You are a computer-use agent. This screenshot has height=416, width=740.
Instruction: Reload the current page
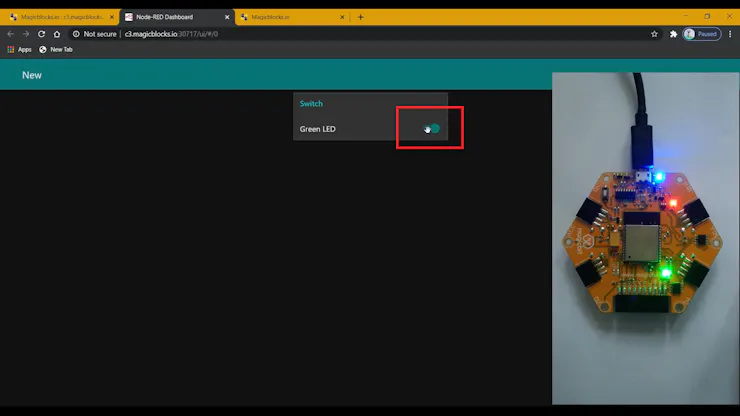(x=42, y=34)
